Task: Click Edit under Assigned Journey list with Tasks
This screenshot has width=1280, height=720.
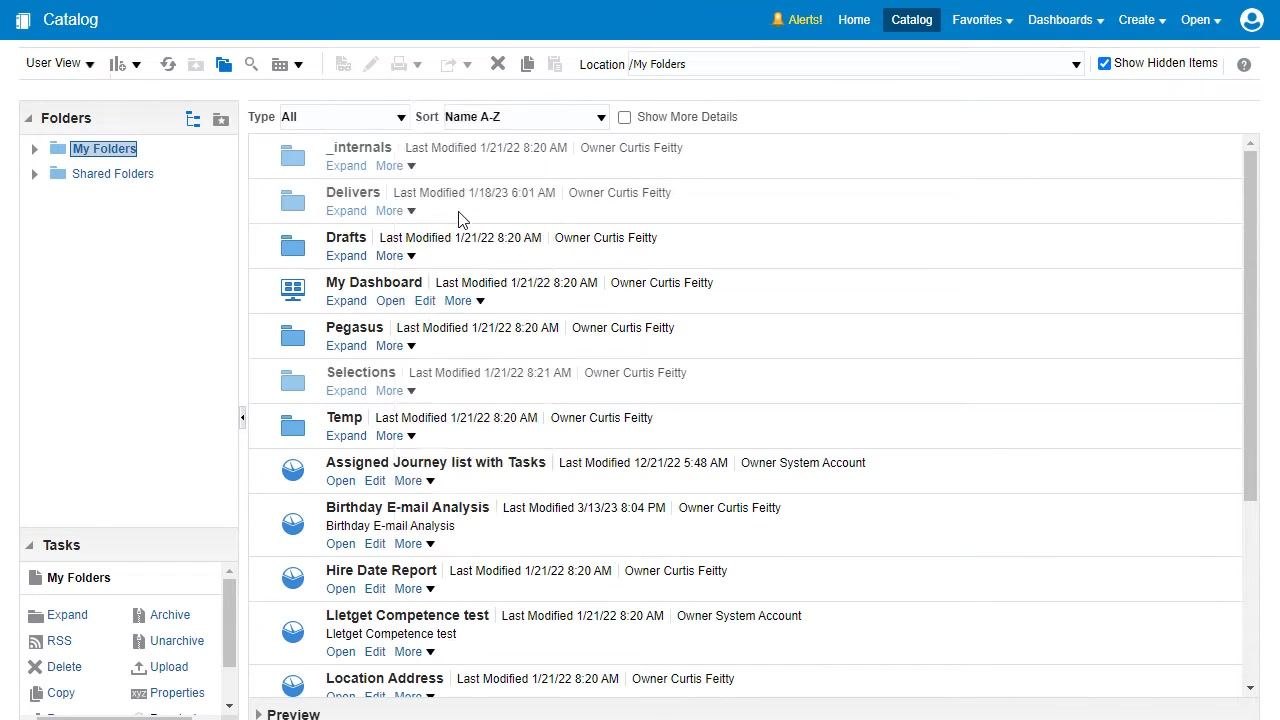Action: (x=375, y=481)
